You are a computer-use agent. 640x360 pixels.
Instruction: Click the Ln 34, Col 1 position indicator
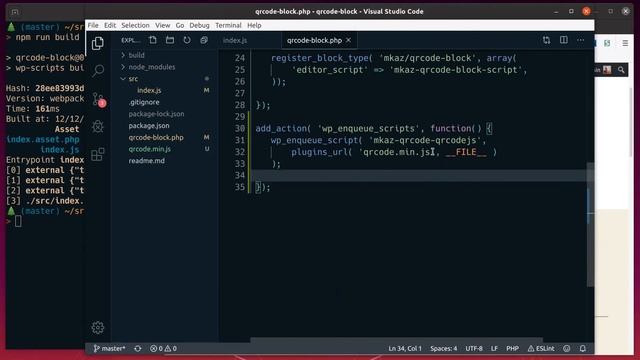coord(405,349)
